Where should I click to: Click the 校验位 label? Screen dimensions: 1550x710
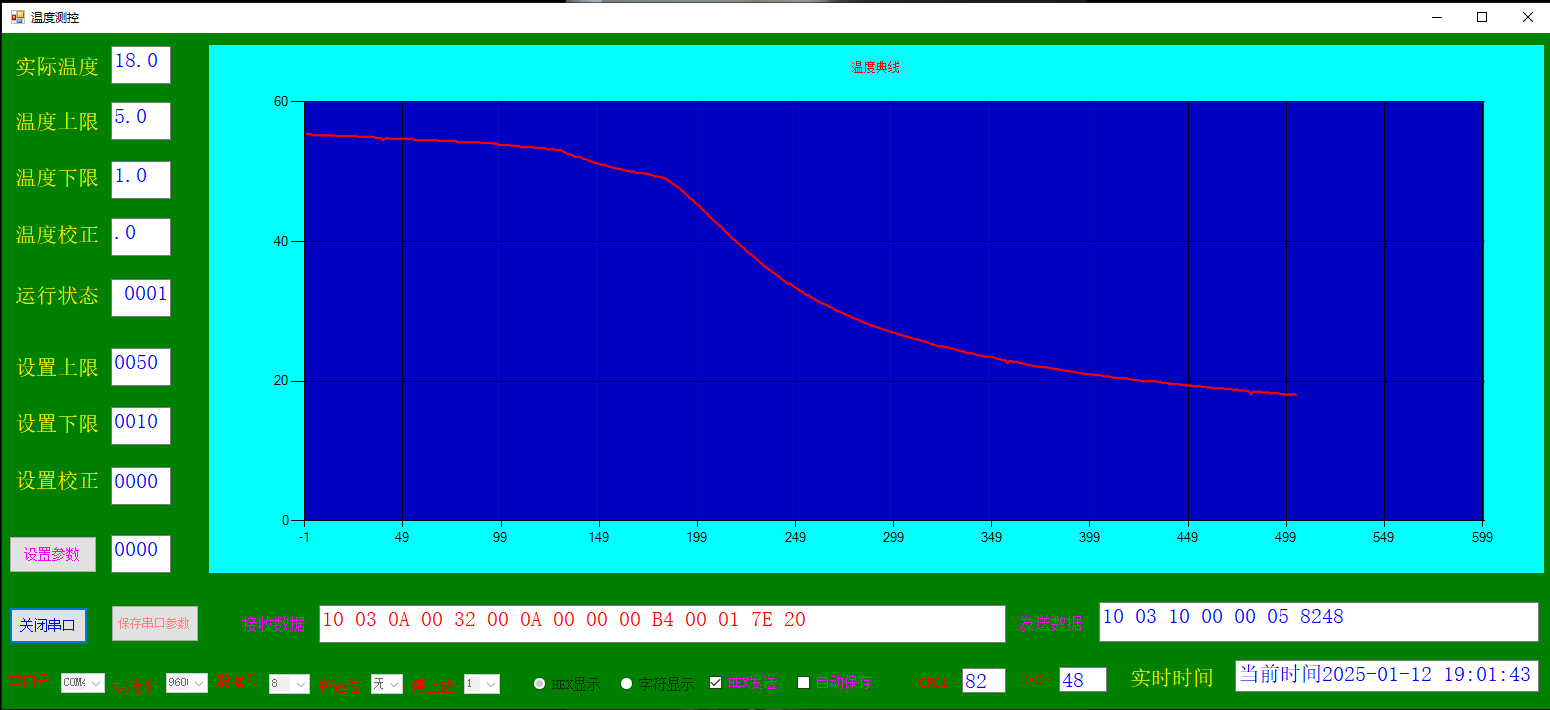340,686
